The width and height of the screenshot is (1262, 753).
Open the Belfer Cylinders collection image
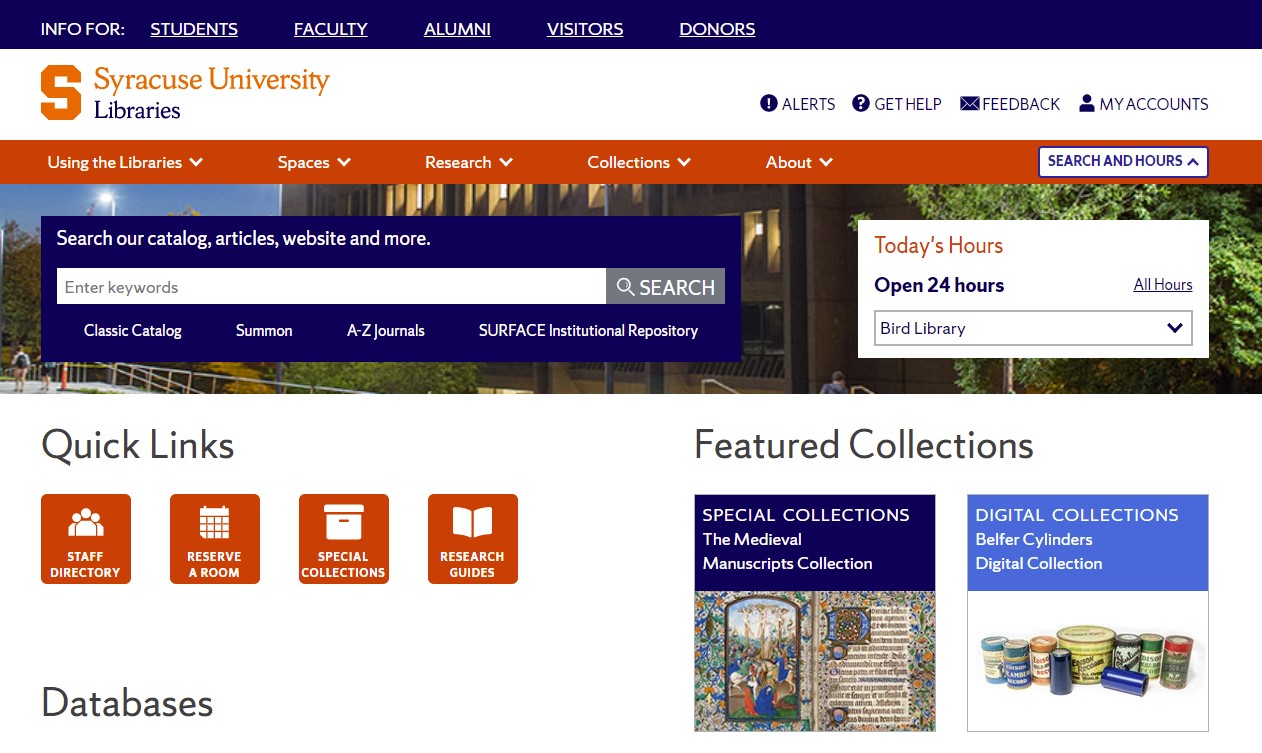point(1088,661)
